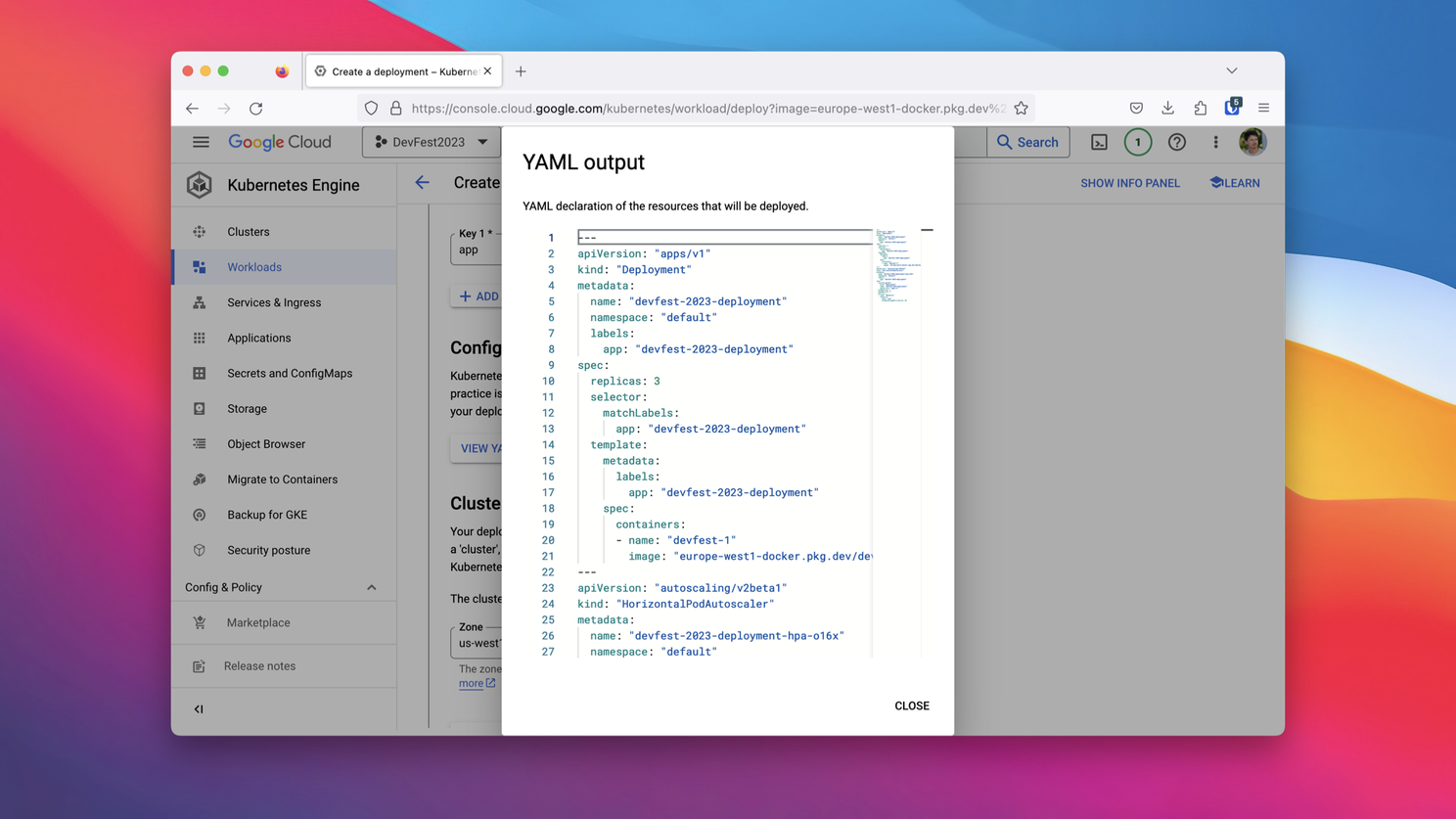
Task: Activate Cloud Shell terminal icon
Action: pyautogui.click(x=1099, y=142)
